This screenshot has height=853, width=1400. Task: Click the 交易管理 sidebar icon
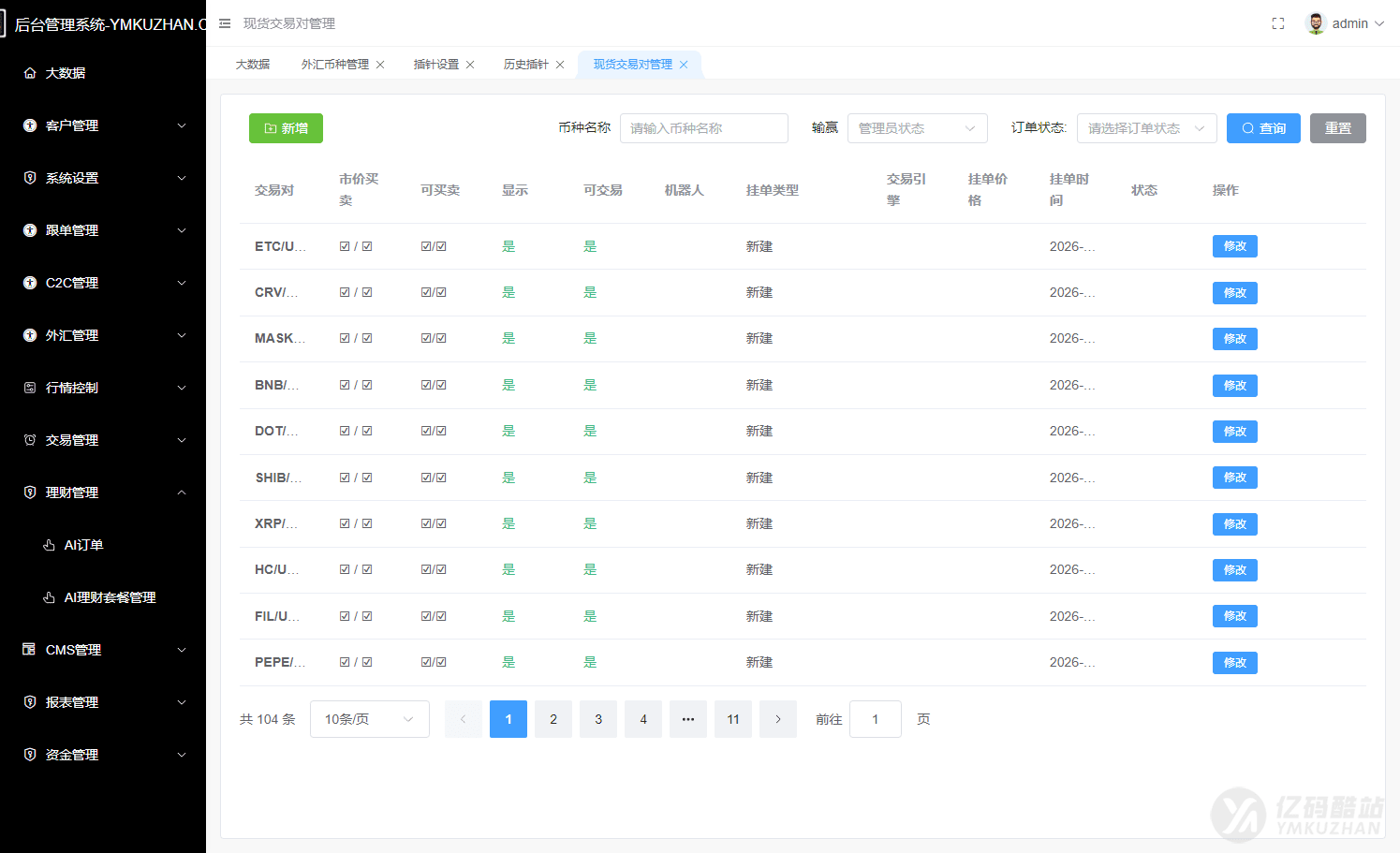click(30, 440)
